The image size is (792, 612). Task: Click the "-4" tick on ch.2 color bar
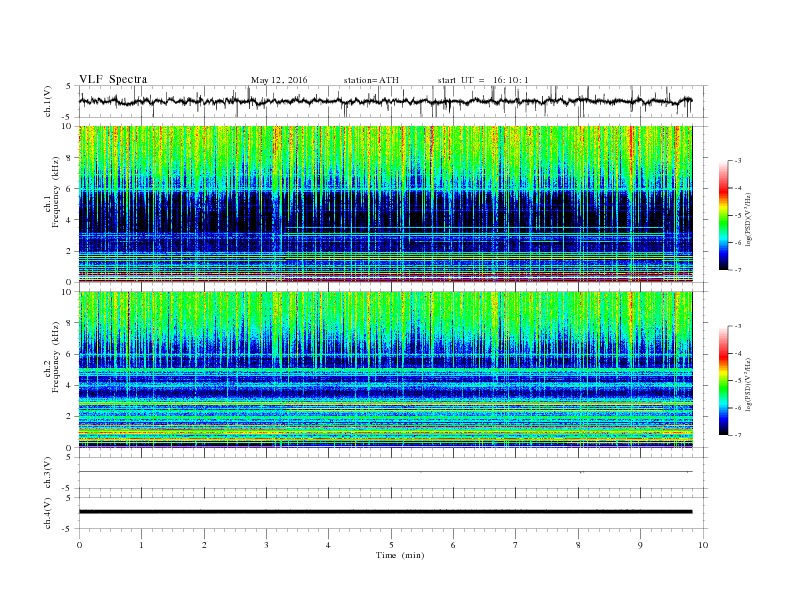tap(738, 353)
